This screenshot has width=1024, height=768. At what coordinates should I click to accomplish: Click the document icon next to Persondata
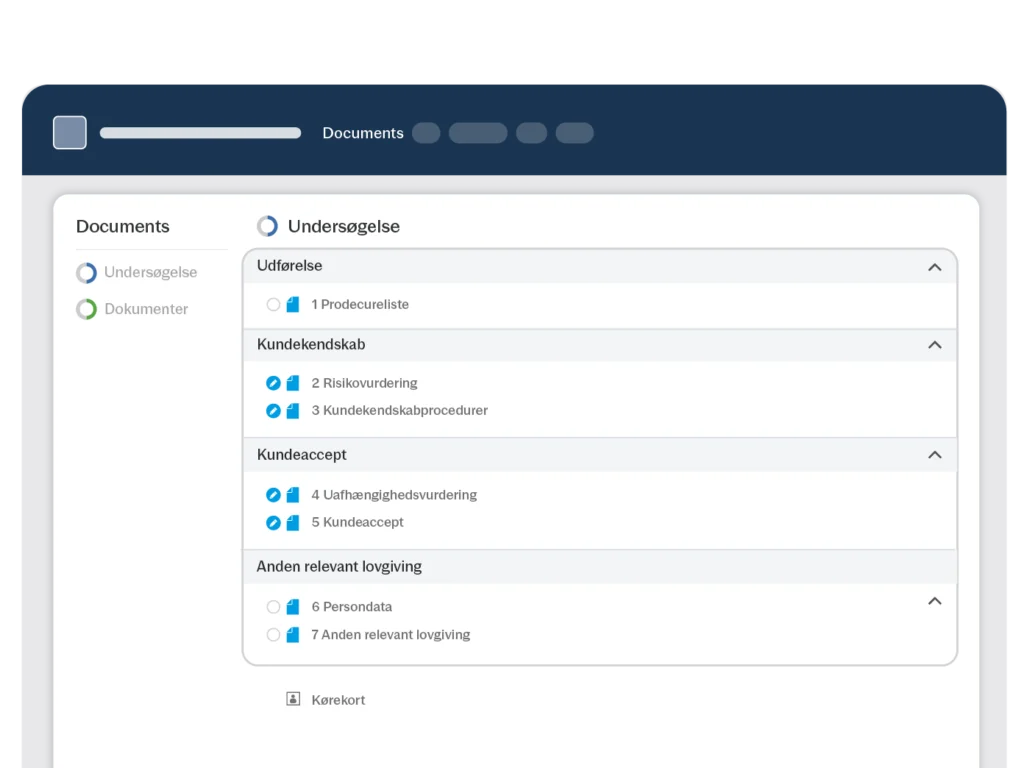pyautogui.click(x=293, y=607)
